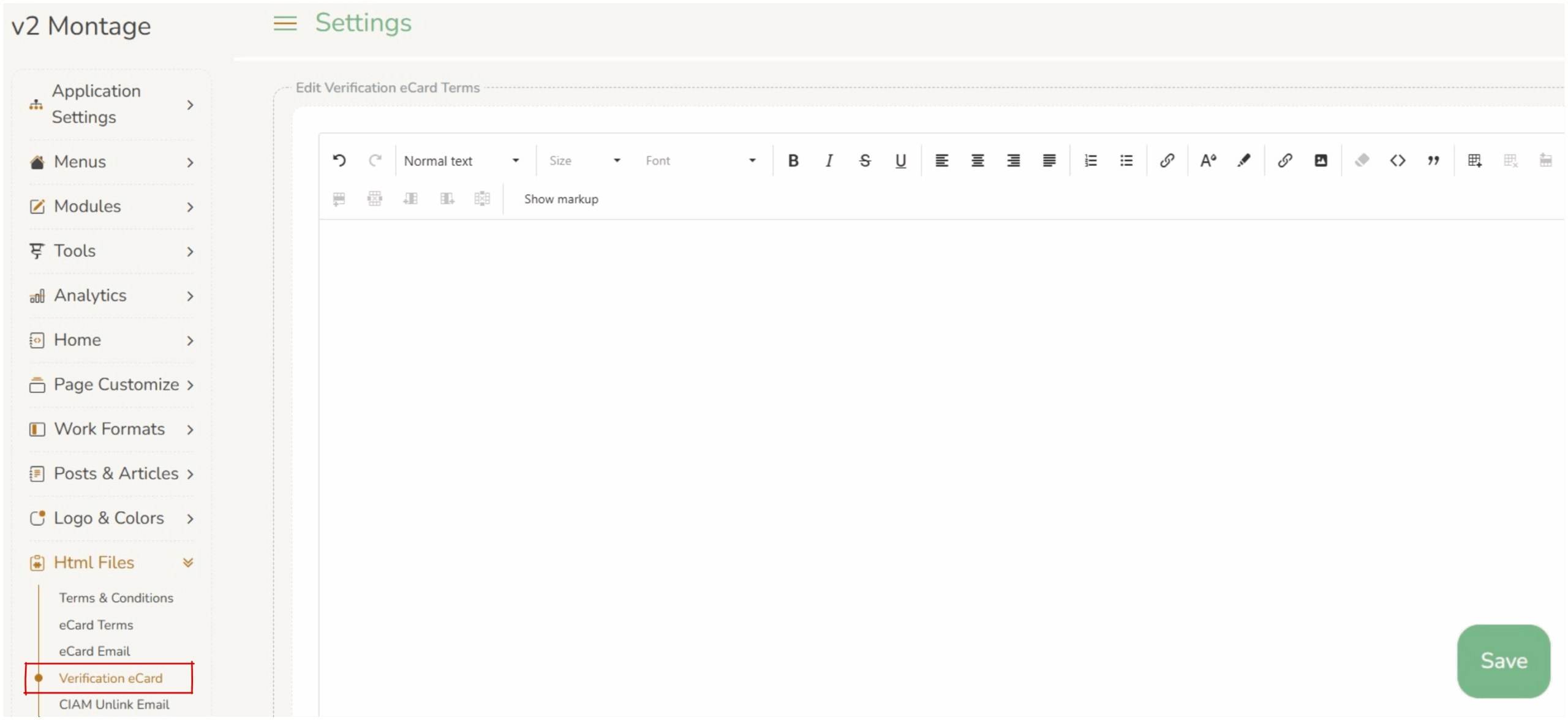Open the eCard Terms submenu item
Image resolution: width=1568 pixels, height=720 pixels.
[96, 624]
